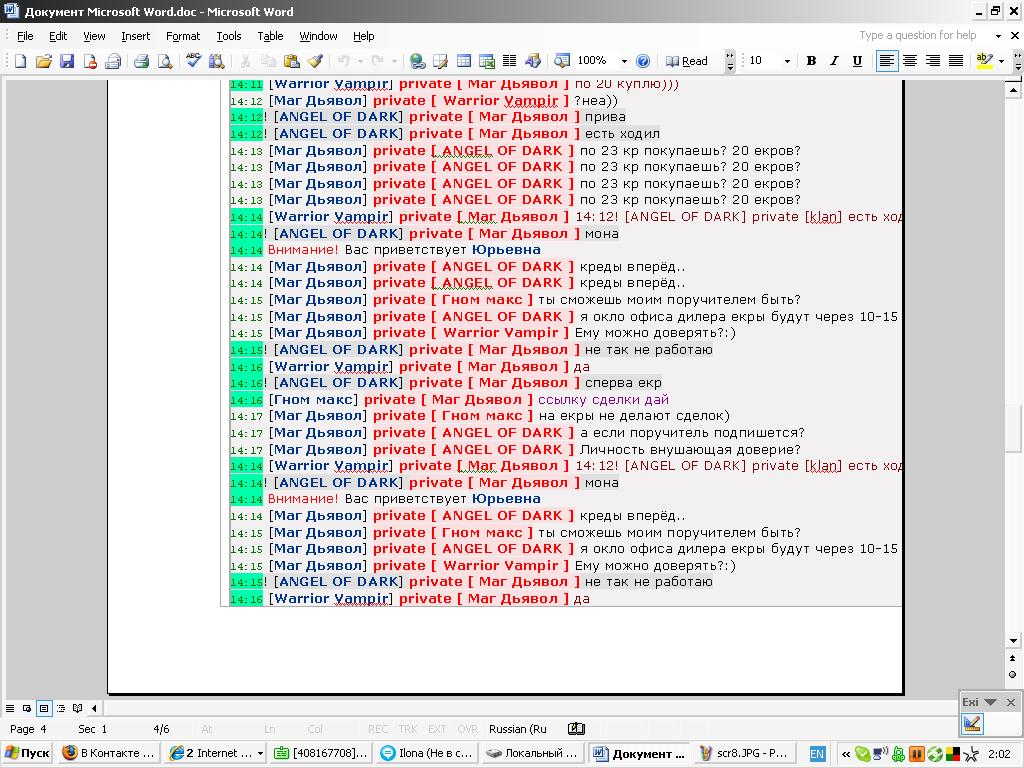
Task: Click the Print Preview icon
Action: coord(165,61)
